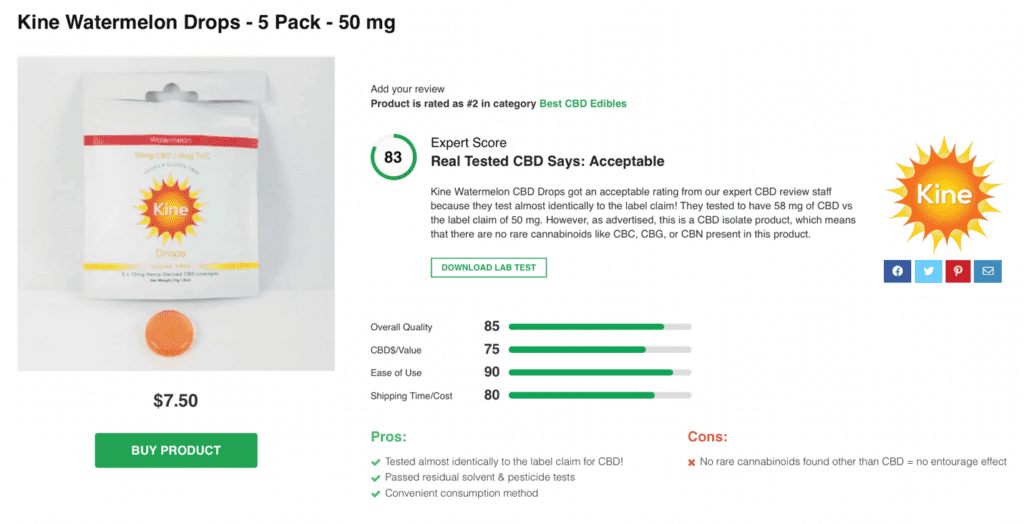
Task: Click the circular 83 expert score badge
Action: click(x=393, y=157)
